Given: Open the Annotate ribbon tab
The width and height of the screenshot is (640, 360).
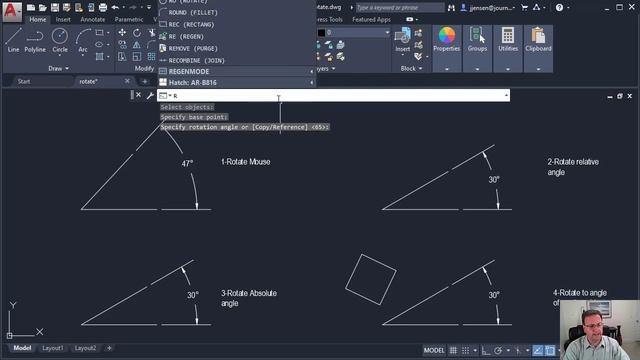Looking at the screenshot, I should 93,19.
